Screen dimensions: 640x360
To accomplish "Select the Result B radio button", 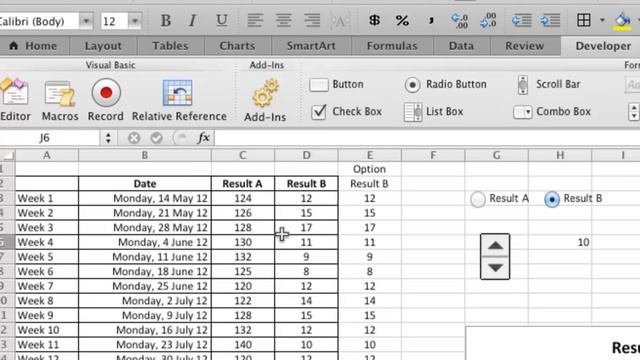I will click(573, 199).
